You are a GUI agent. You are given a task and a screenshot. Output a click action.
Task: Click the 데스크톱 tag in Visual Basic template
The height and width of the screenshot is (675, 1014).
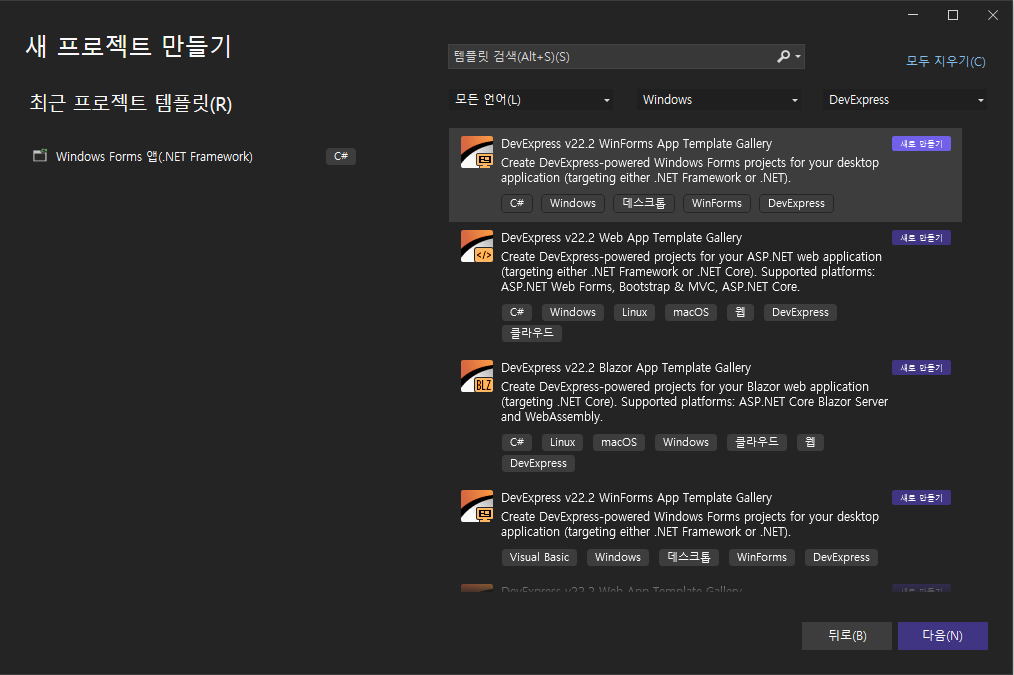click(689, 557)
